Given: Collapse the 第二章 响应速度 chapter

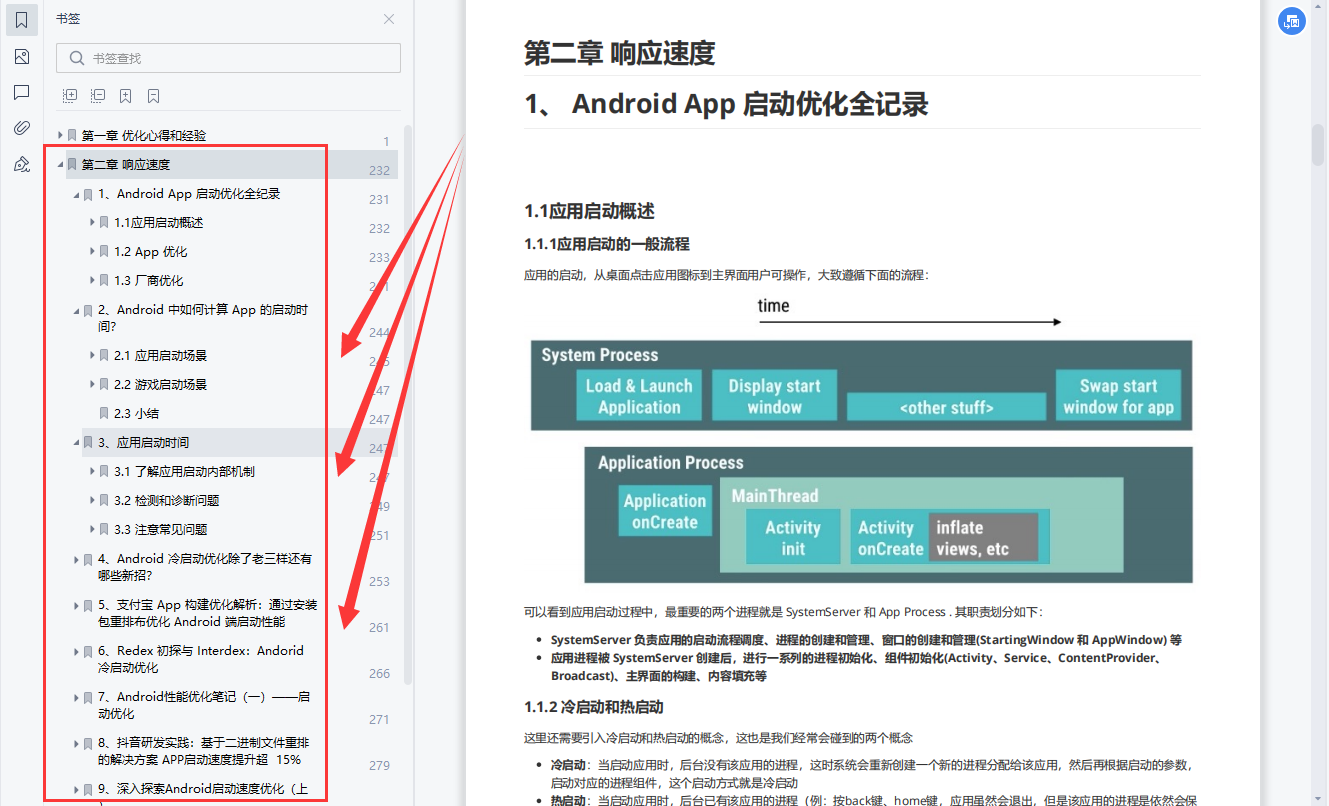Looking at the screenshot, I should tap(60, 164).
